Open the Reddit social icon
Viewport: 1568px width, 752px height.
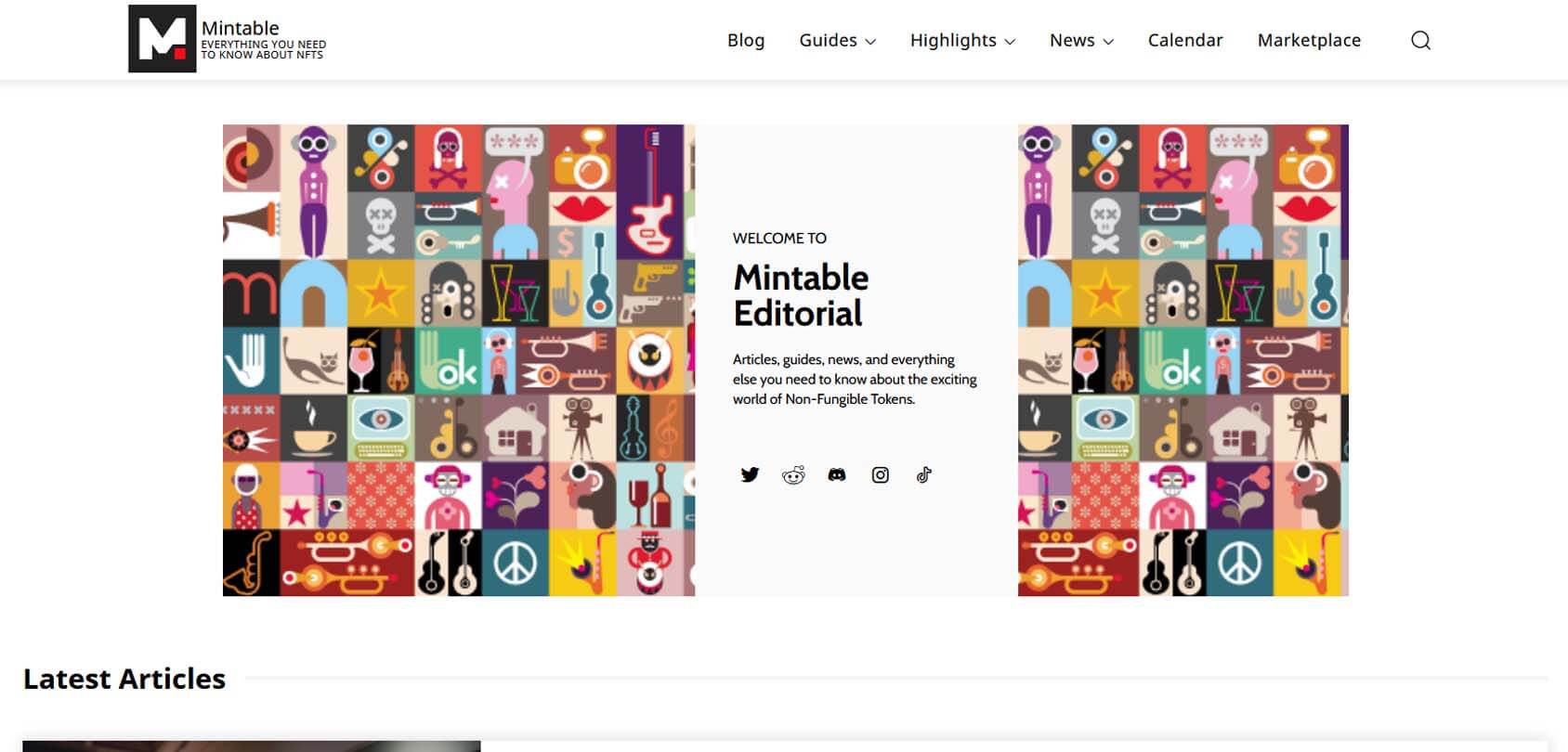[793, 474]
